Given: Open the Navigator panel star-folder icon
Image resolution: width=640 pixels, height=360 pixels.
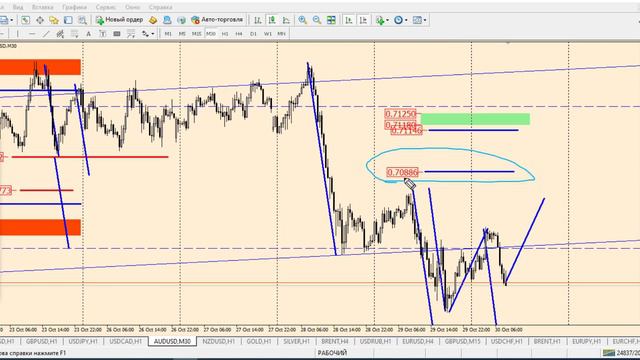Looking at the screenshot, I should 54,20.
